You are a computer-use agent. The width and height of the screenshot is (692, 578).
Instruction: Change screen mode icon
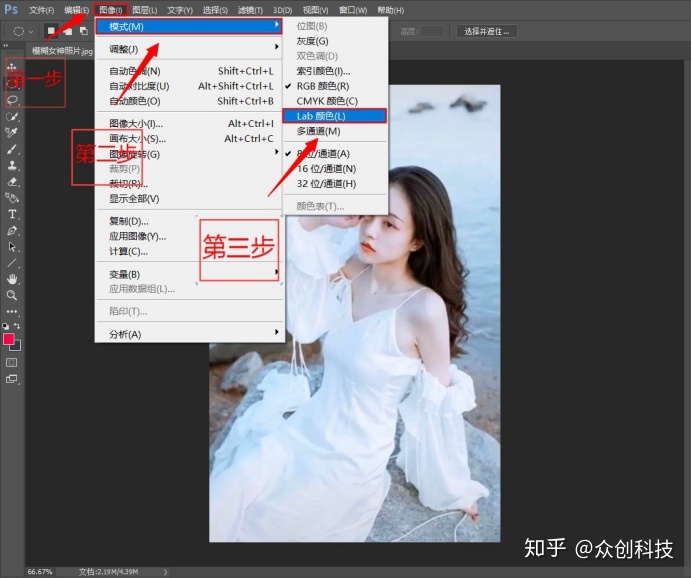(12, 379)
